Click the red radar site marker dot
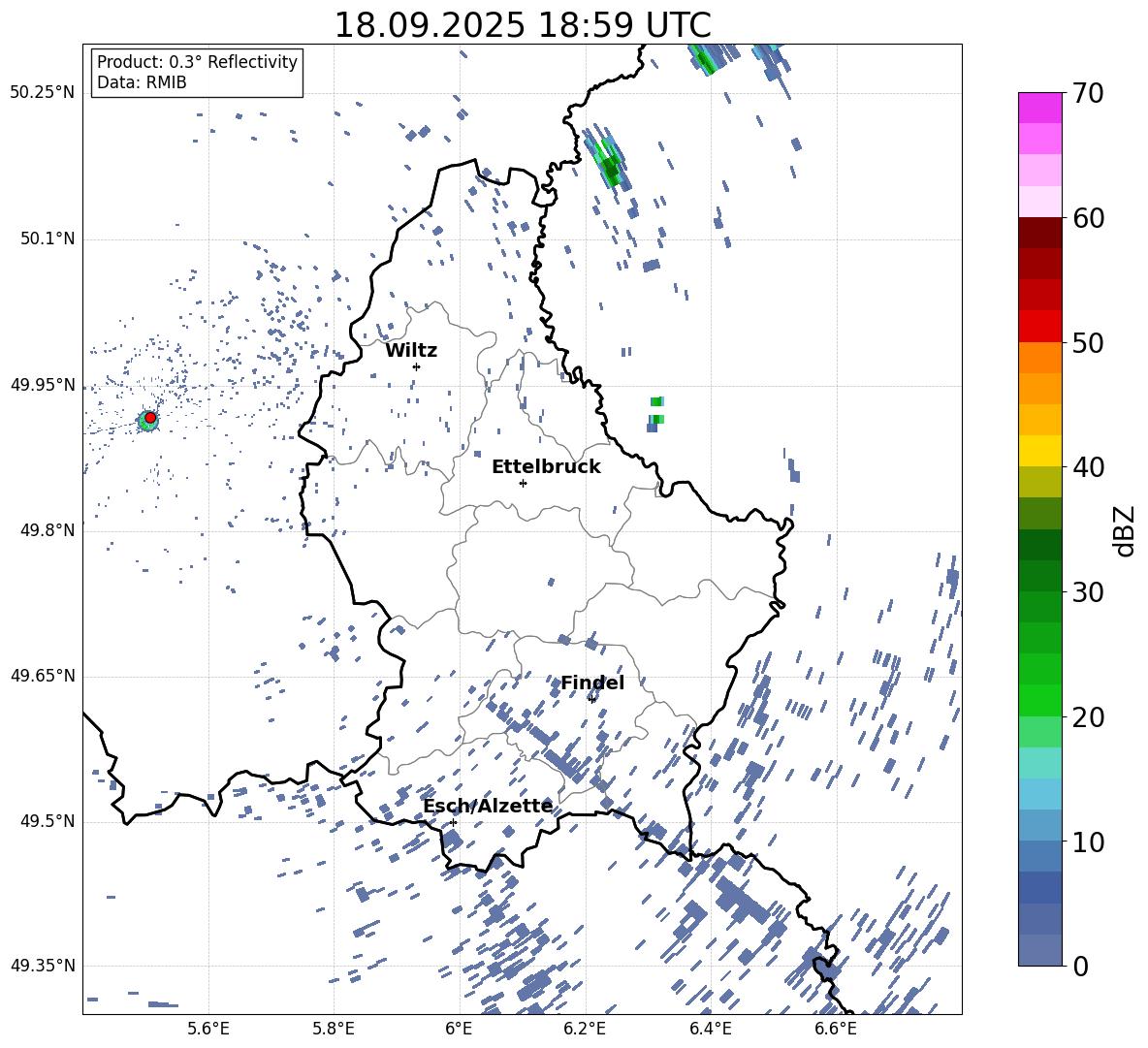Image resolution: width=1148 pixels, height=1048 pixels. click(x=150, y=417)
